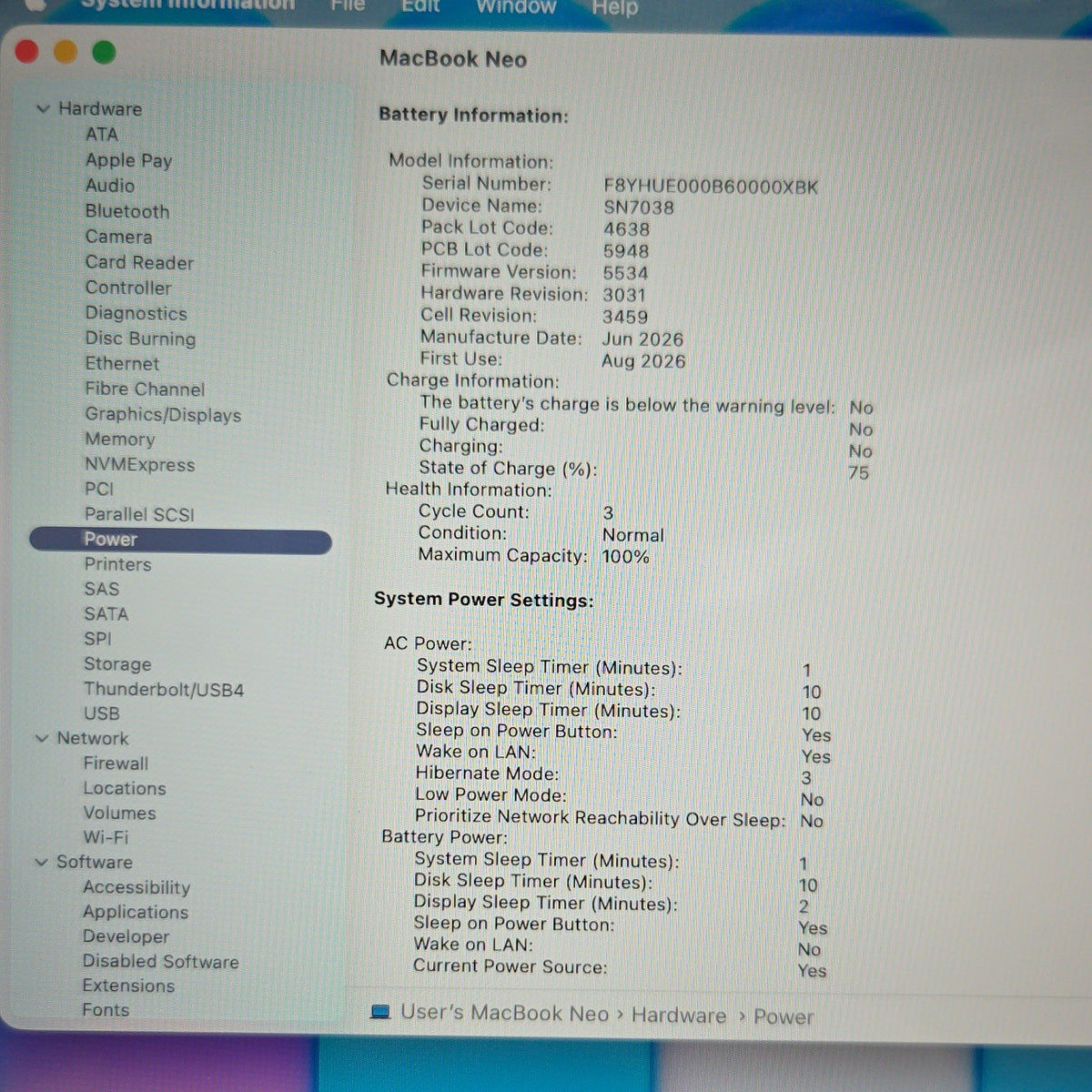Viewport: 1092px width, 1092px height.
Task: Select USB in the sidebar
Action: [x=102, y=713]
